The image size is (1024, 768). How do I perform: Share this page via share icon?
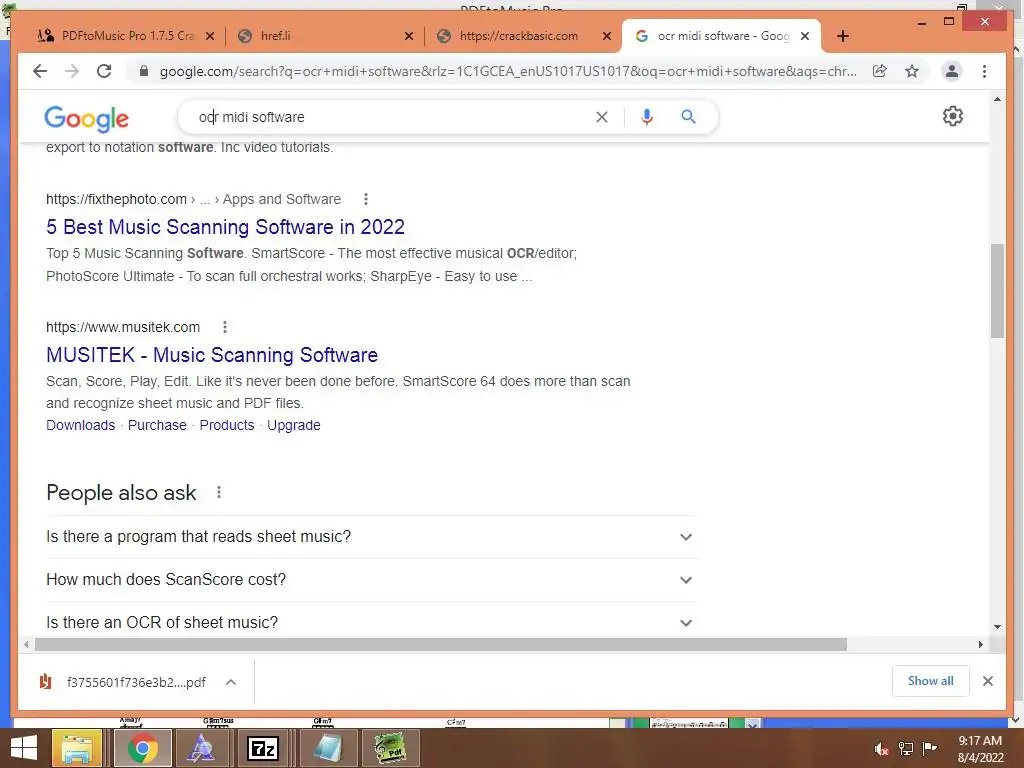pos(880,71)
